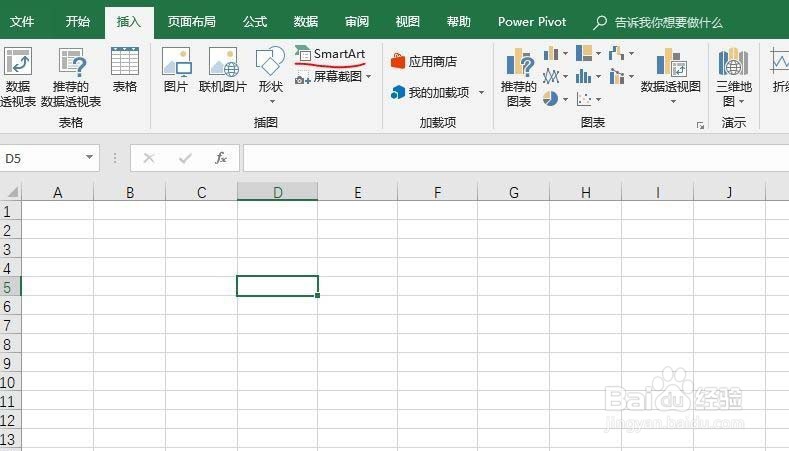Insert a Line sparkline (折线)
This screenshot has width=789, height=451.
coord(779,69)
